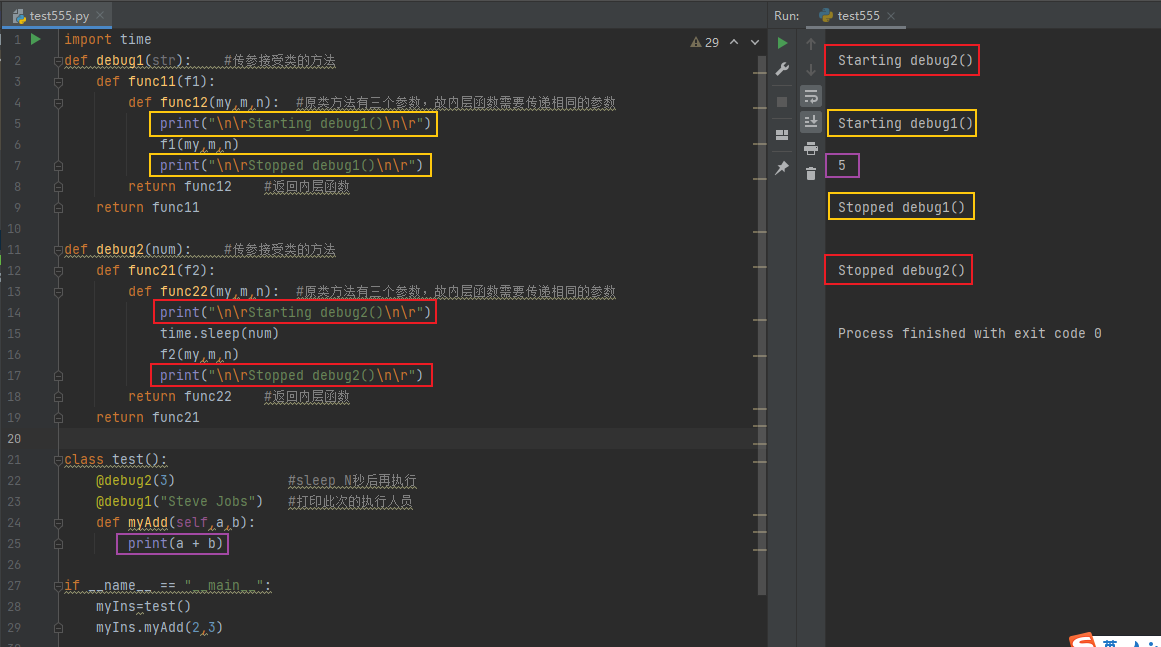Click the 'print(a + b)' statement
Screen dimensions: 1161x647
point(175,544)
